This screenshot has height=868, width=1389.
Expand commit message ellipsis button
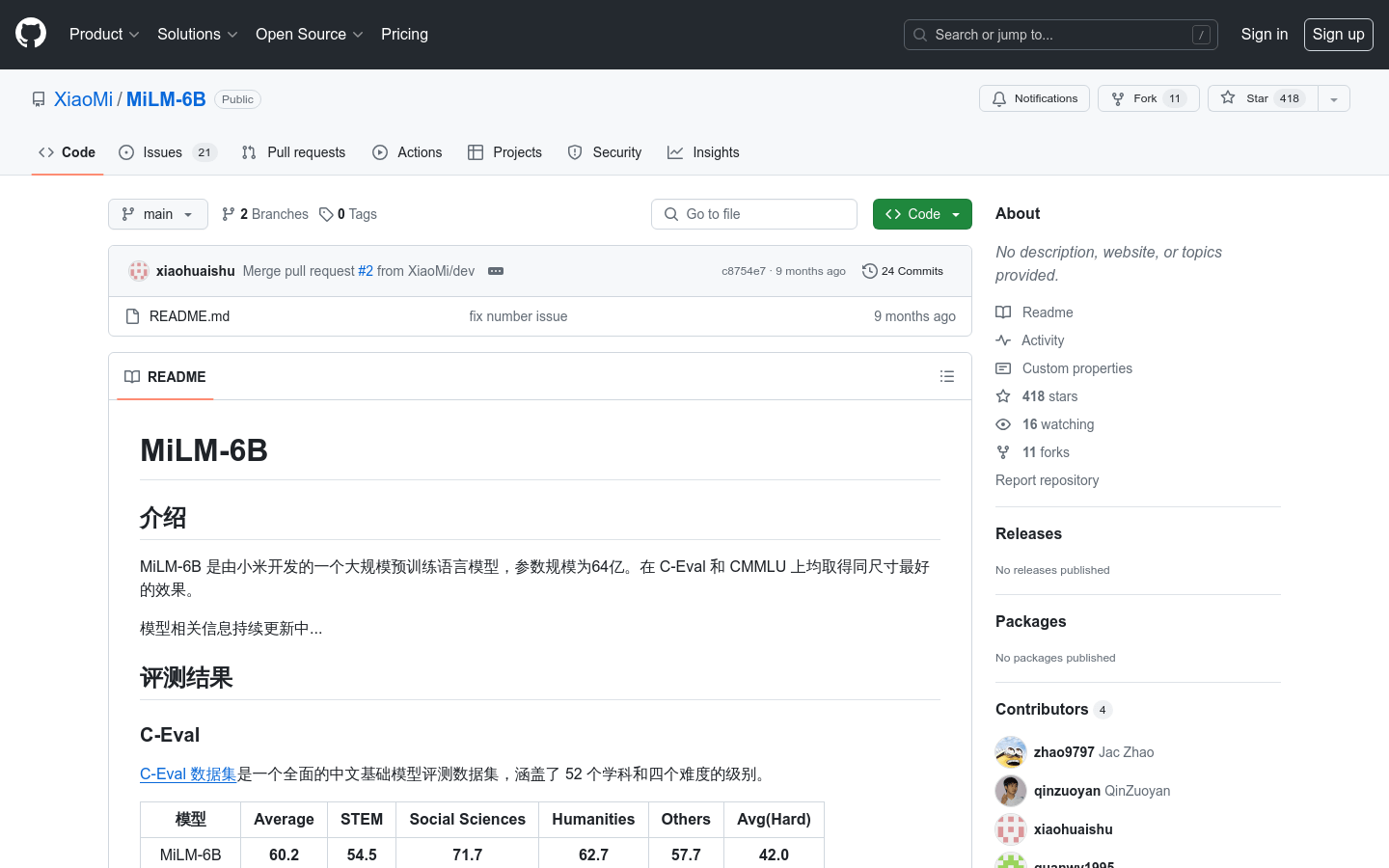click(x=496, y=271)
